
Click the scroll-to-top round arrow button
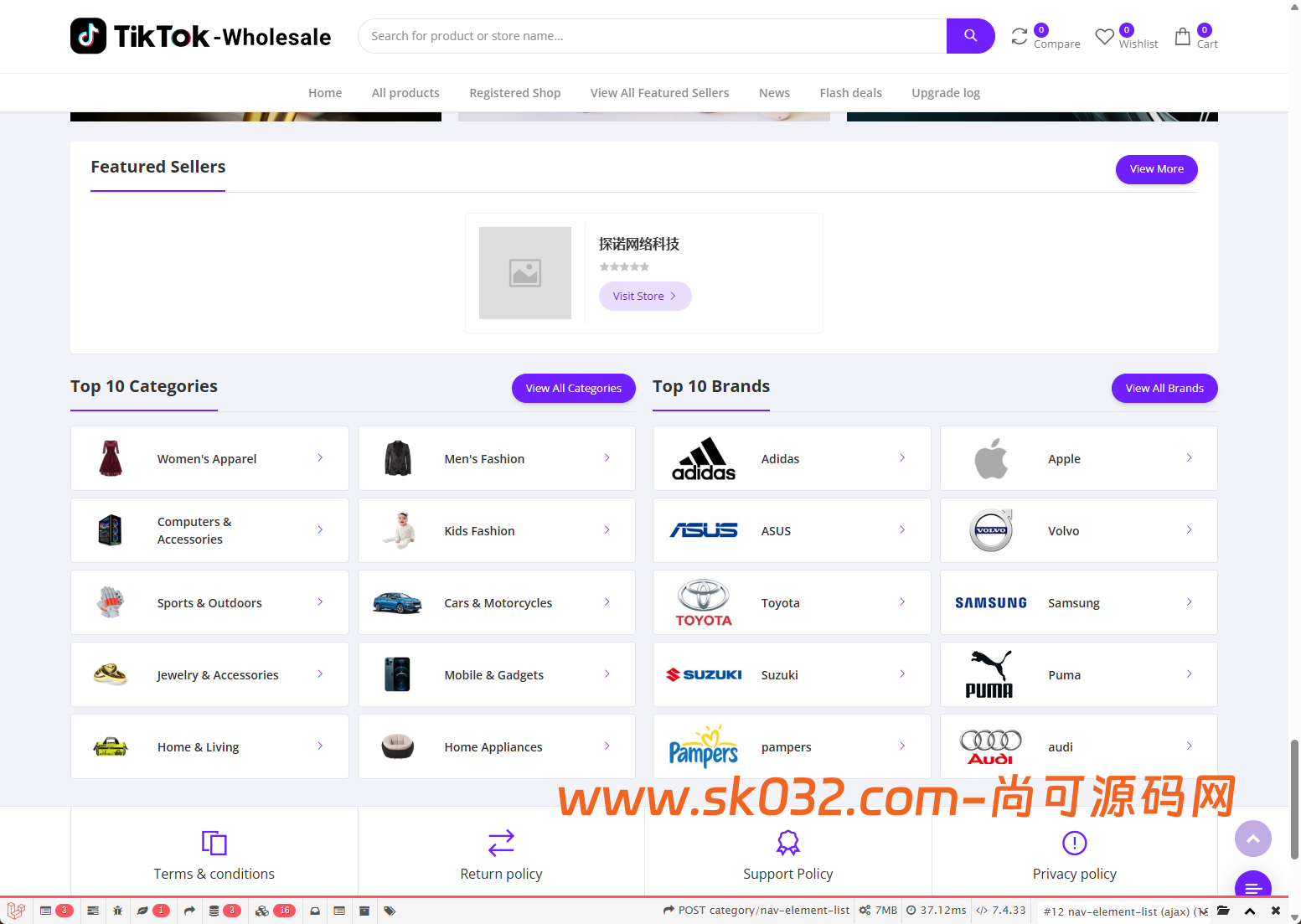click(x=1253, y=839)
